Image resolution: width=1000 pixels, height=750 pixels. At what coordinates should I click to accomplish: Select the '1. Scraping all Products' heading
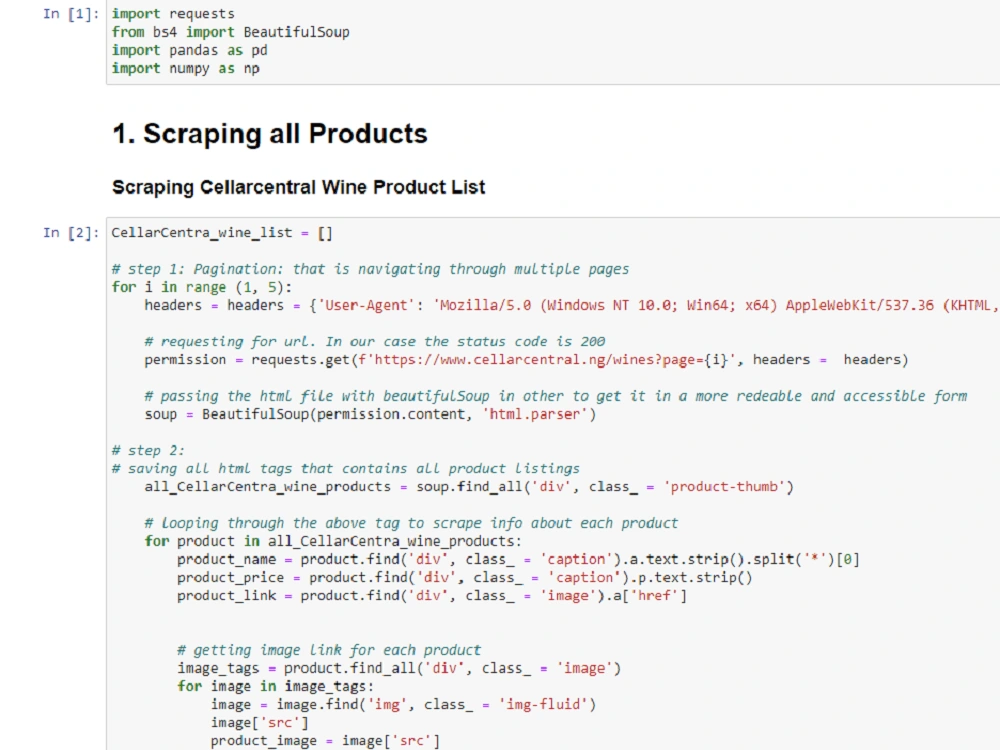click(270, 134)
